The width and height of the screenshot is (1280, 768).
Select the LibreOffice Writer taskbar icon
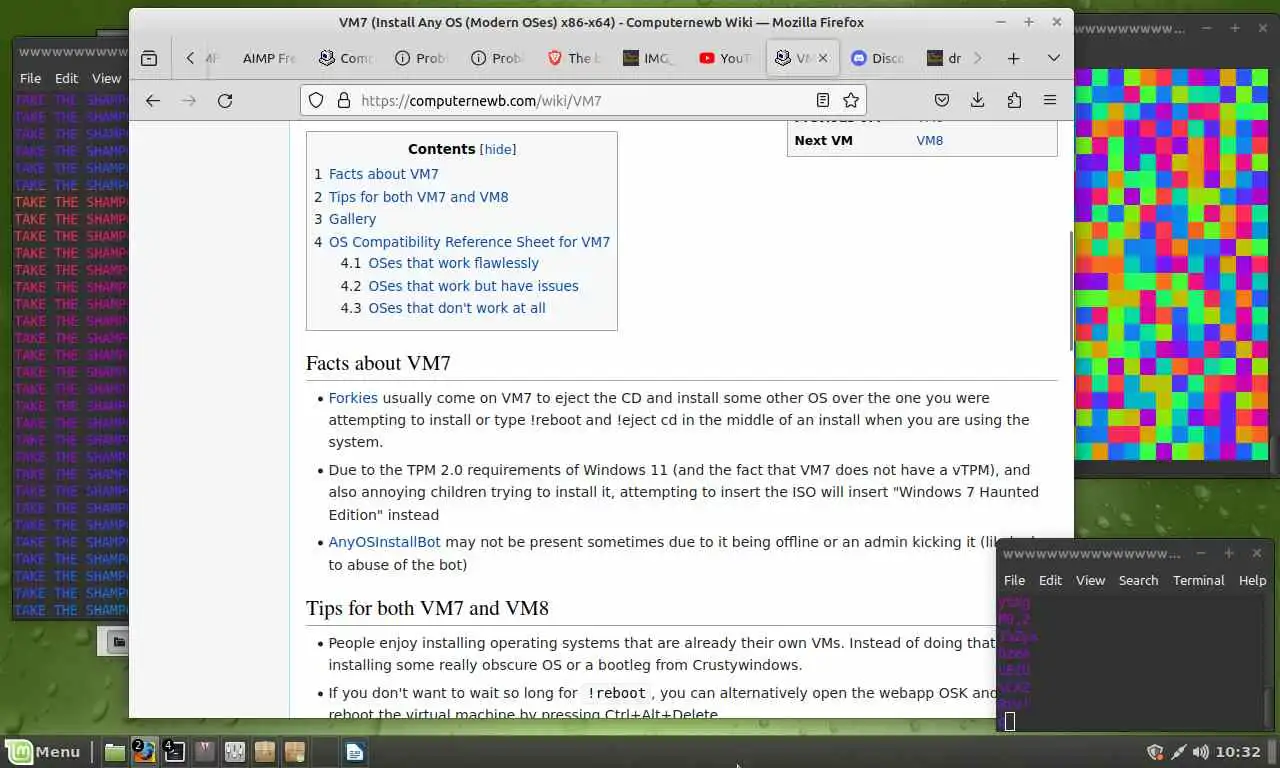click(x=355, y=751)
